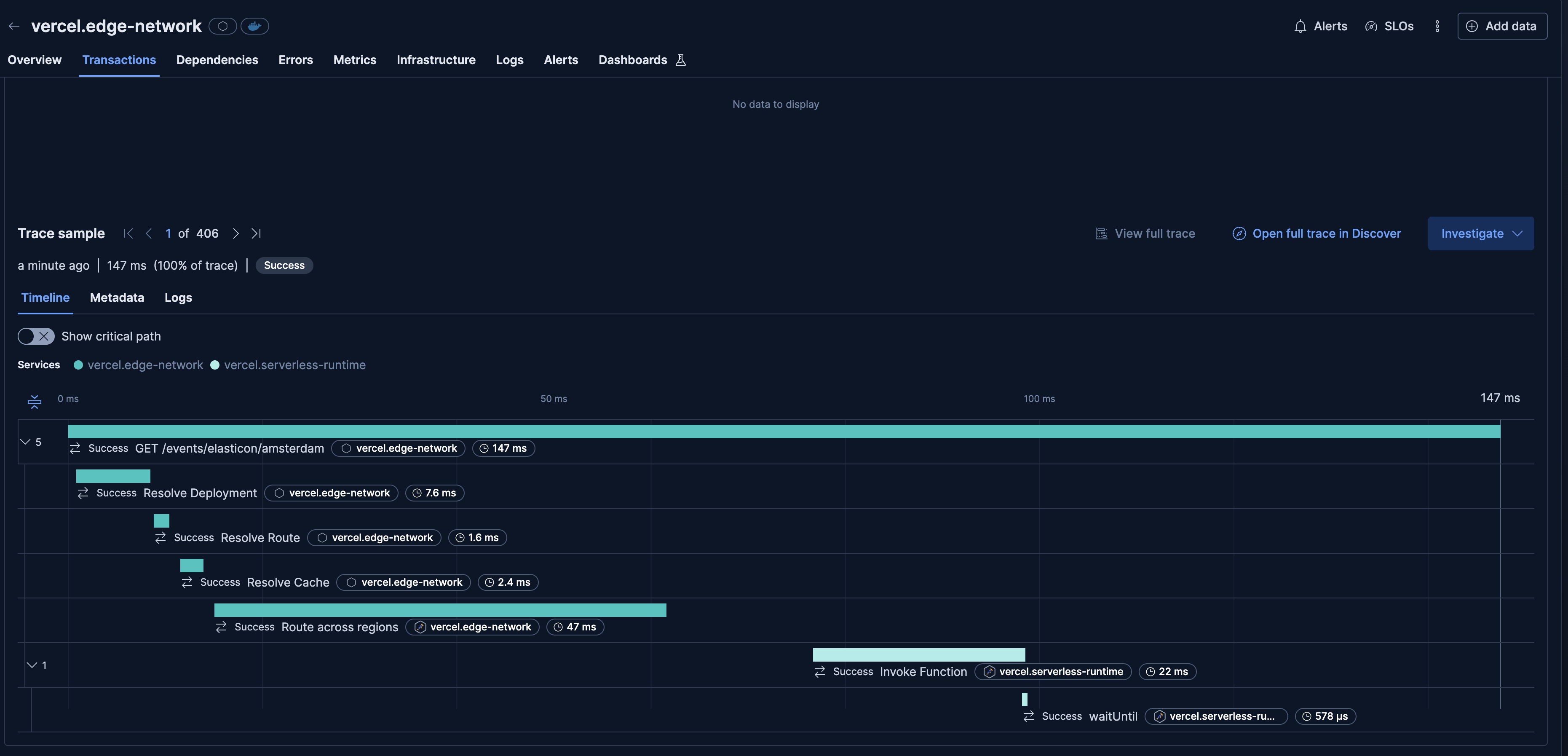This screenshot has width=1568, height=756.
Task: Click the vercel.serverless-runtime badge on Invoke Function
Action: pyautogui.click(x=1053, y=672)
